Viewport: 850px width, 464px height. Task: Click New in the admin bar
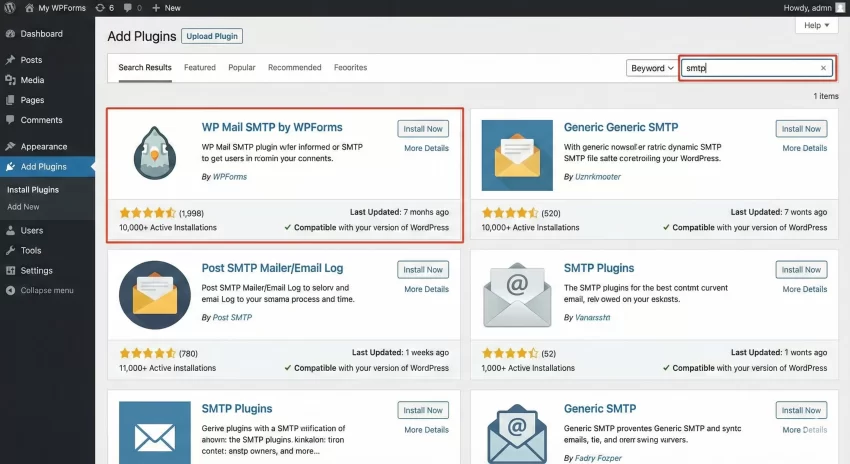pyautogui.click(x=166, y=8)
